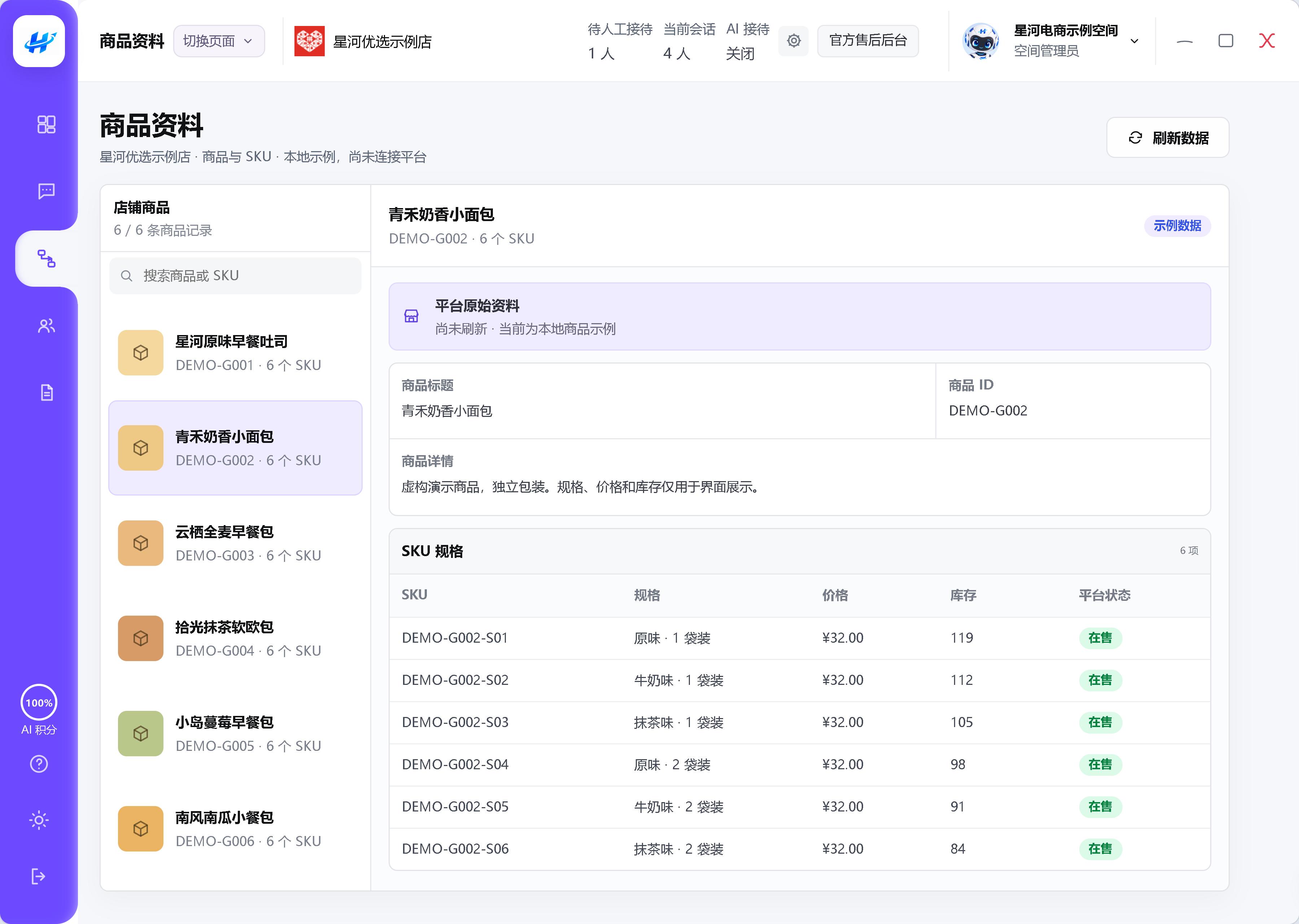Click the robot avatar icon
The image size is (1299, 924).
tap(980, 41)
